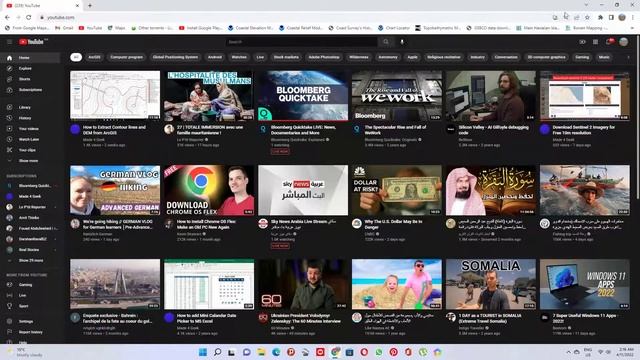The height and width of the screenshot is (360, 640).
Task: Open Your videos in the sidebar
Action: click(31, 129)
